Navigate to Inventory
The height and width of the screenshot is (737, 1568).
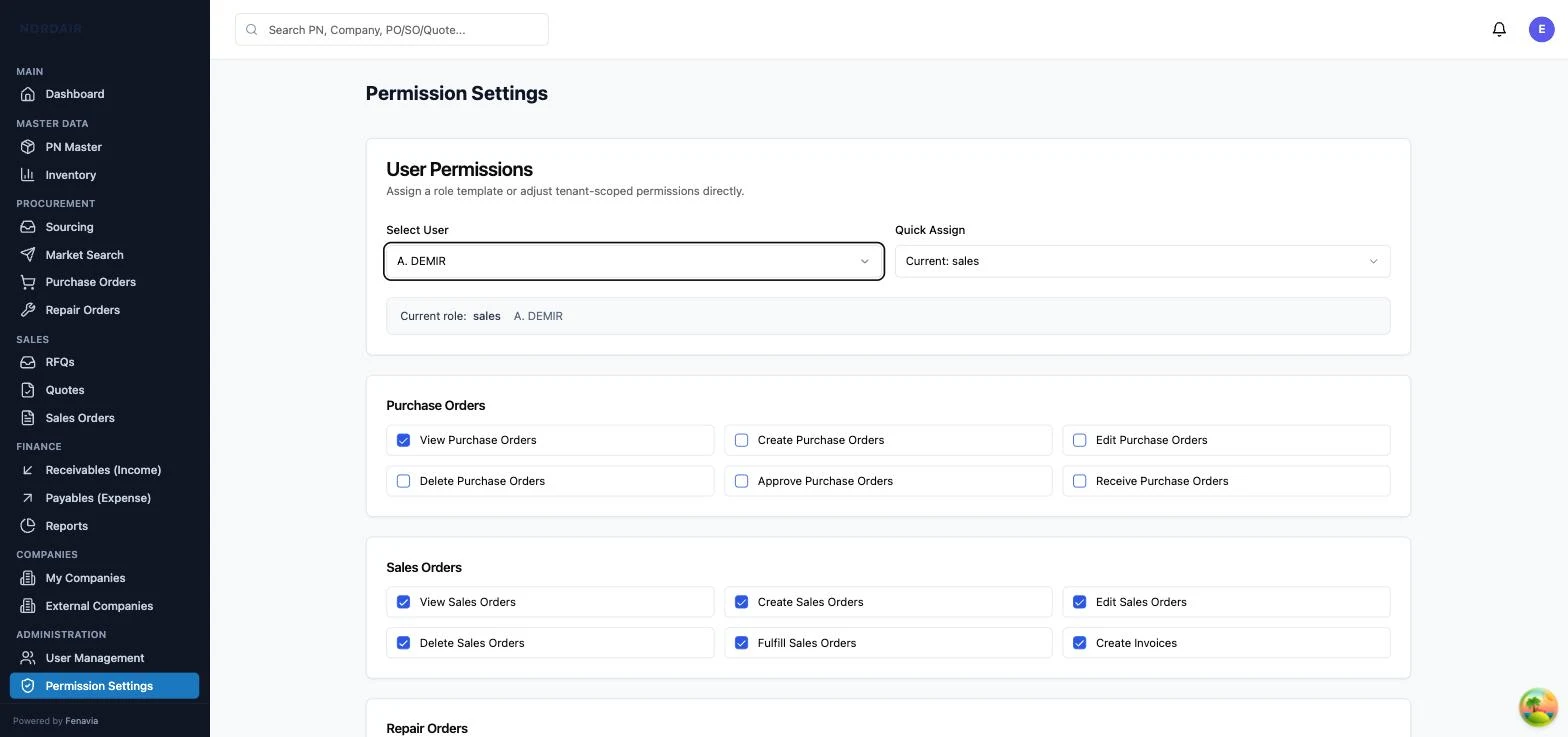[104, 175]
